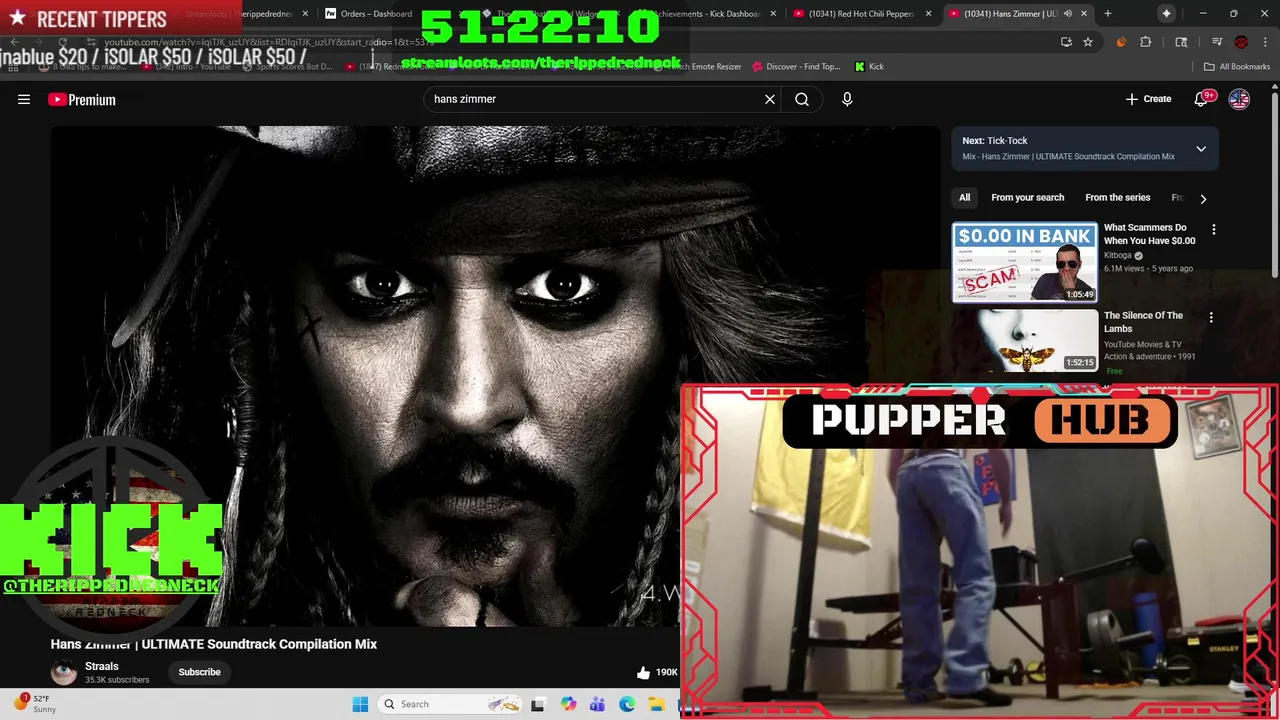
Task: Click the Windows taskbar Search box
Action: point(450,704)
